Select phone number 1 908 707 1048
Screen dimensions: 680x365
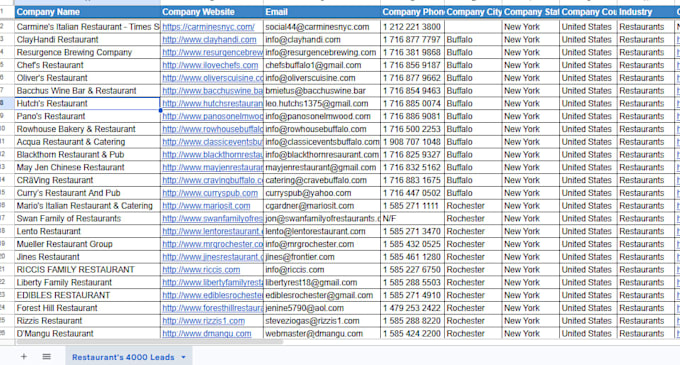[x=412, y=142]
